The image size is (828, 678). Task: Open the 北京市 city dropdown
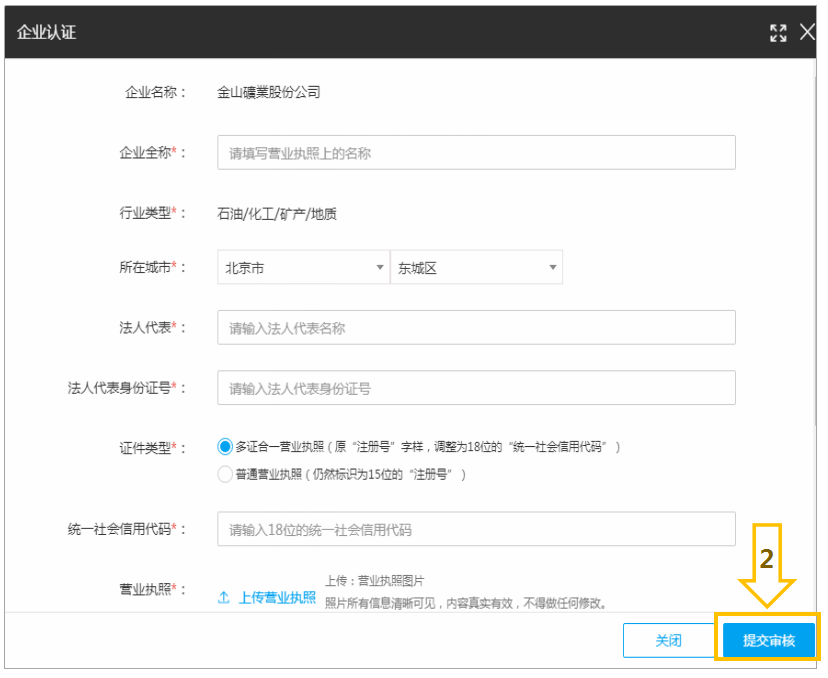(x=303, y=268)
